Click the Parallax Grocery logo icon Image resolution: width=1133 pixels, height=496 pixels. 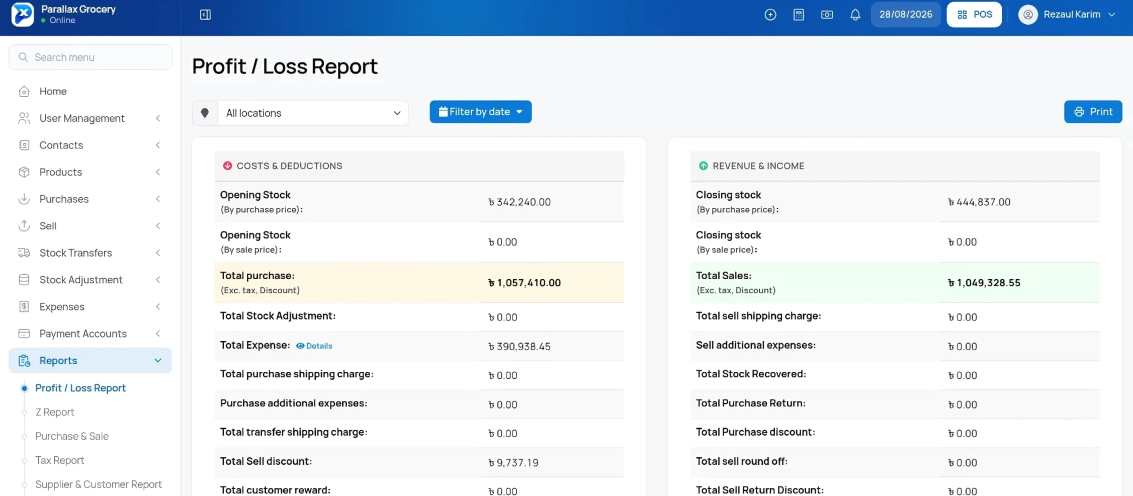[x=22, y=14]
